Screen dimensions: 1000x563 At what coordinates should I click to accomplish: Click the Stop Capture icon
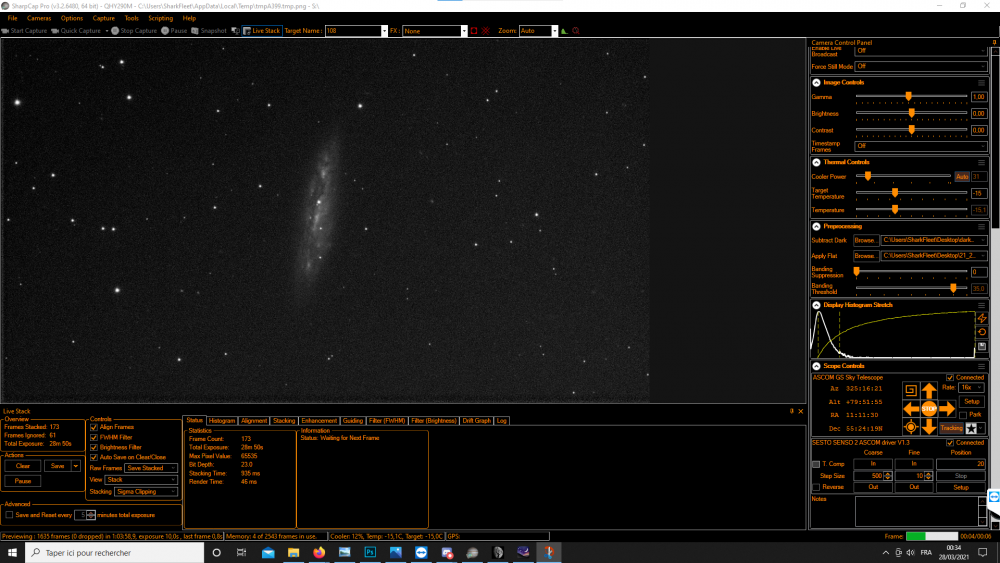point(115,31)
